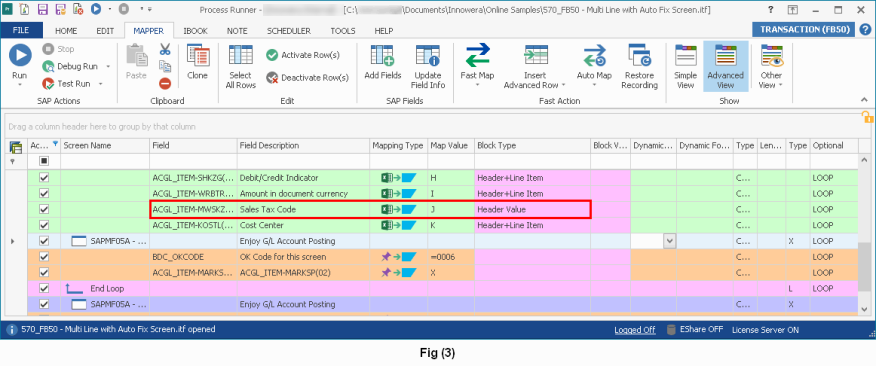Viewport: 876px width, 366px height.
Task: Click the Run play icon in ribbon
Action: pyautogui.click(x=20, y=56)
